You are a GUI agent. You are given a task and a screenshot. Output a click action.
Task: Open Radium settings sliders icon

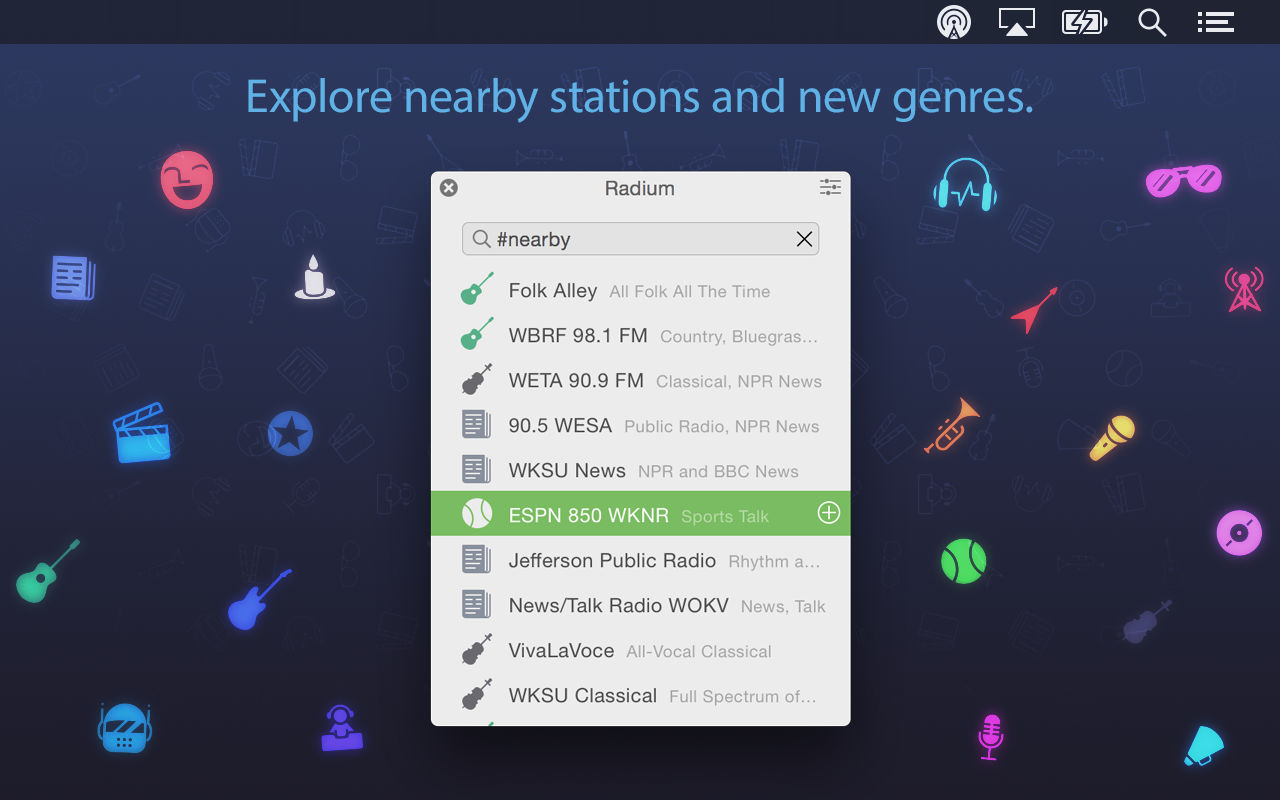[830, 187]
